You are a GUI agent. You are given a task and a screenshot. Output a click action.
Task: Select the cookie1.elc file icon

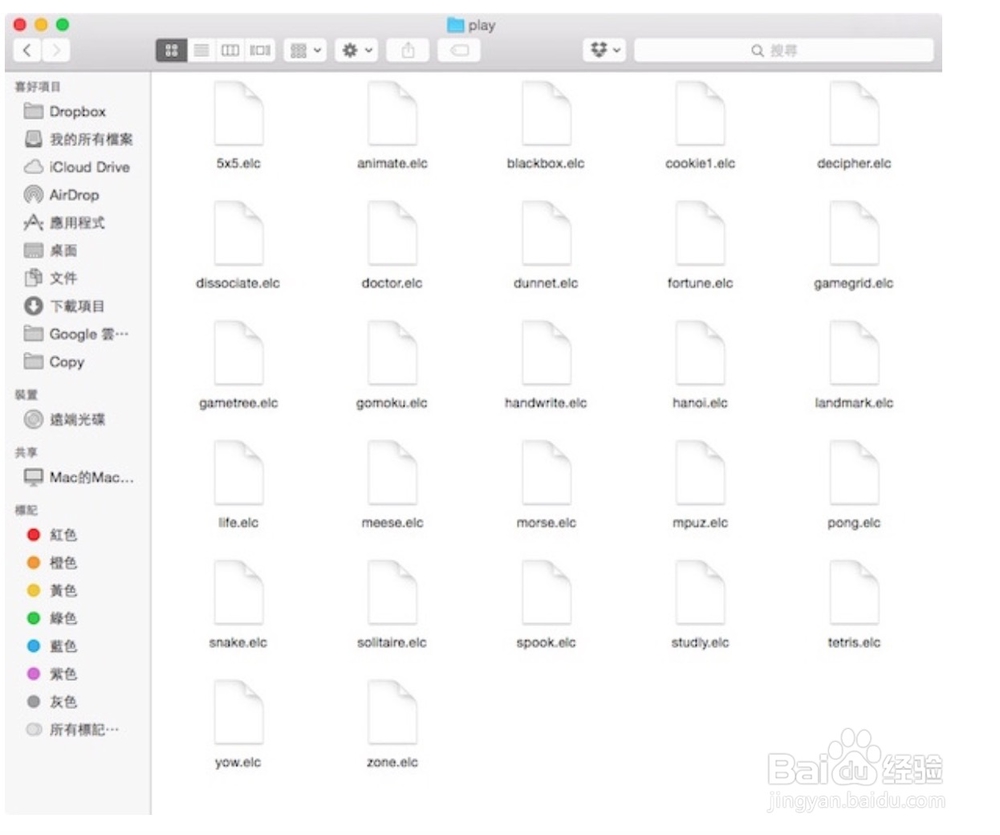[x=700, y=114]
